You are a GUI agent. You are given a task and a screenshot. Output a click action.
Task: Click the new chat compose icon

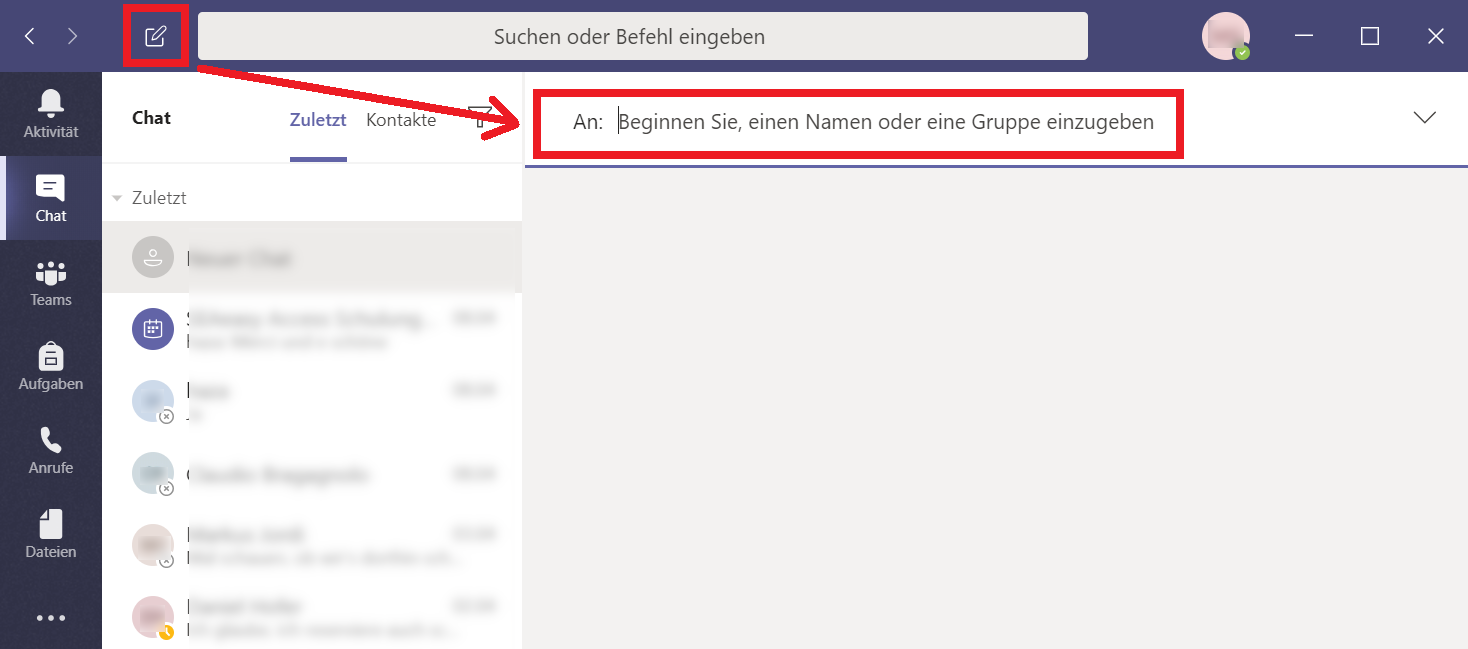(155, 37)
